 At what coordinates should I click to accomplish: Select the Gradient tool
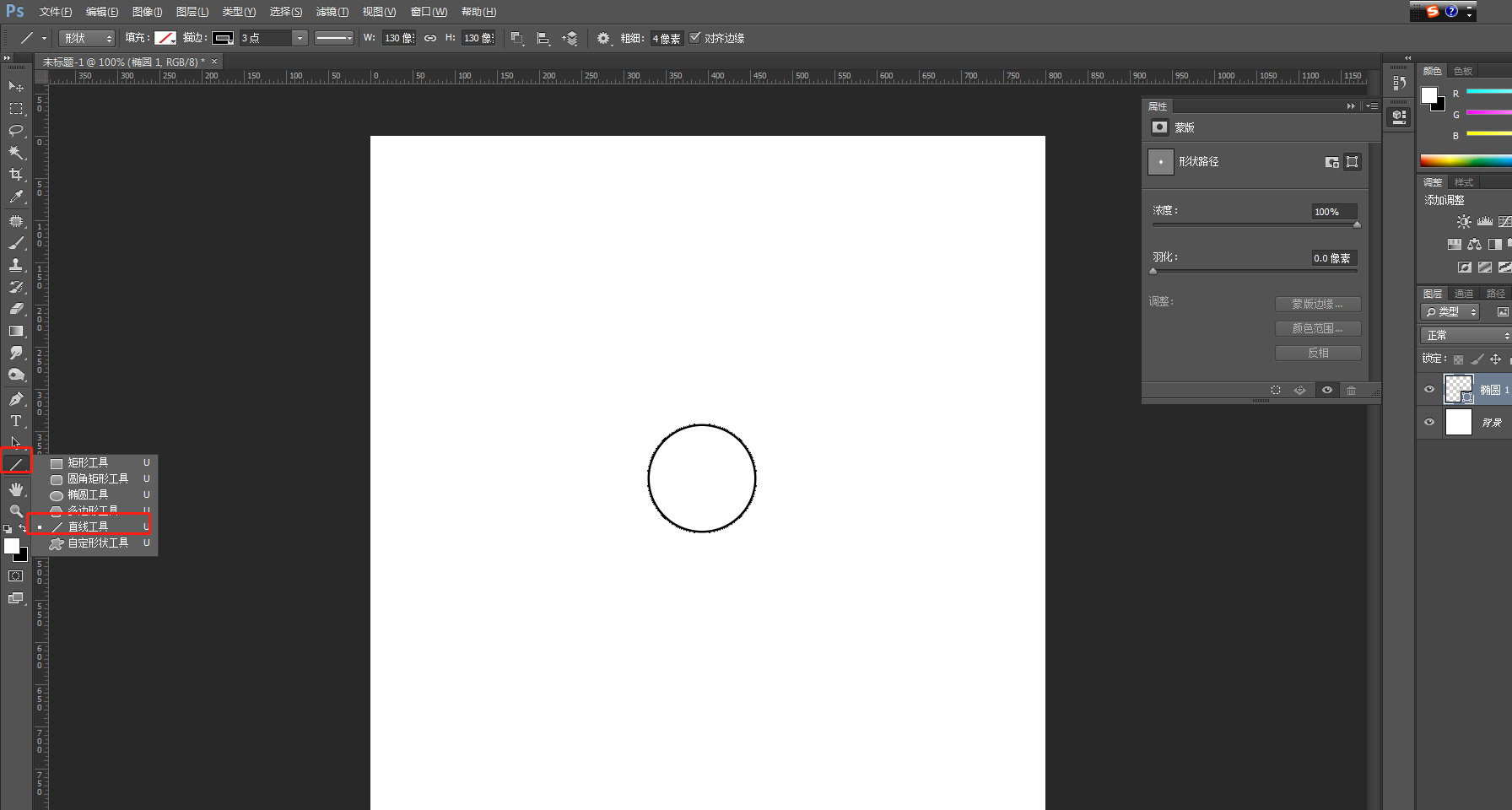point(15,331)
